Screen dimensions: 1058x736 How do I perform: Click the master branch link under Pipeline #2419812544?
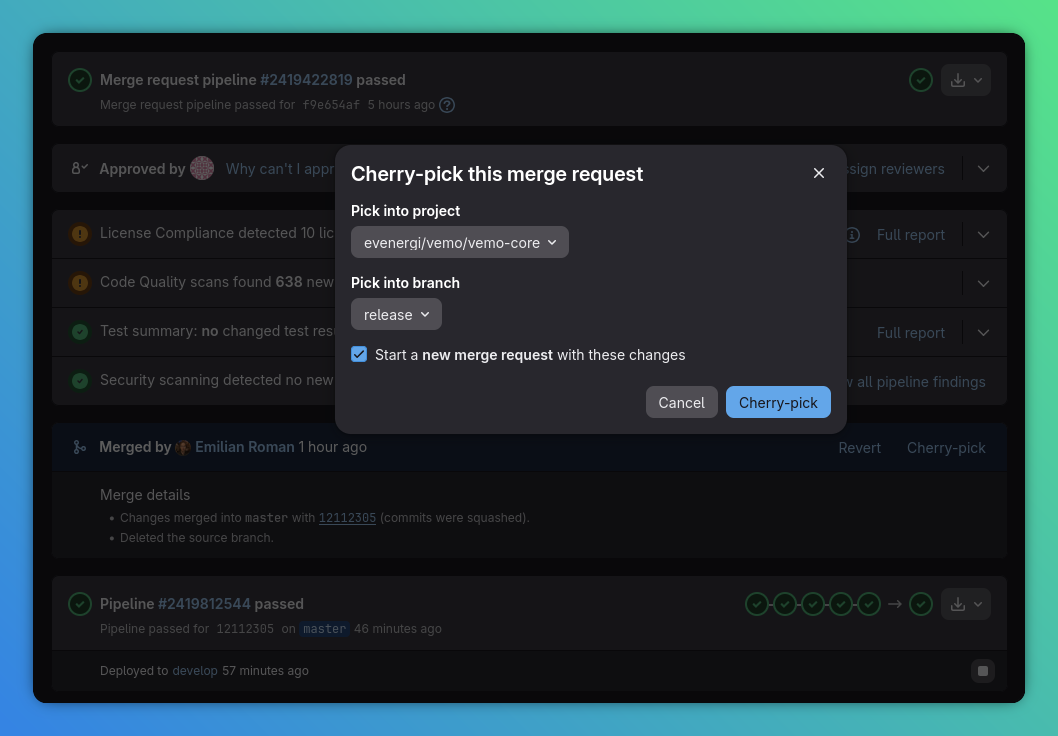[324, 628]
